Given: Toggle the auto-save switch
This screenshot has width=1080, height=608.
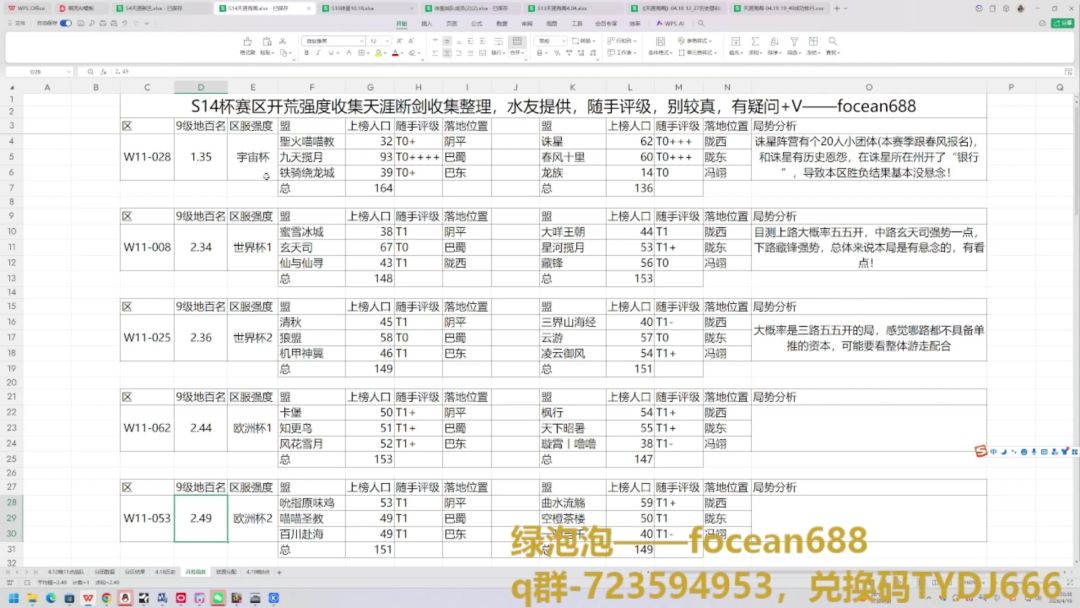Looking at the screenshot, I should tap(65, 22).
